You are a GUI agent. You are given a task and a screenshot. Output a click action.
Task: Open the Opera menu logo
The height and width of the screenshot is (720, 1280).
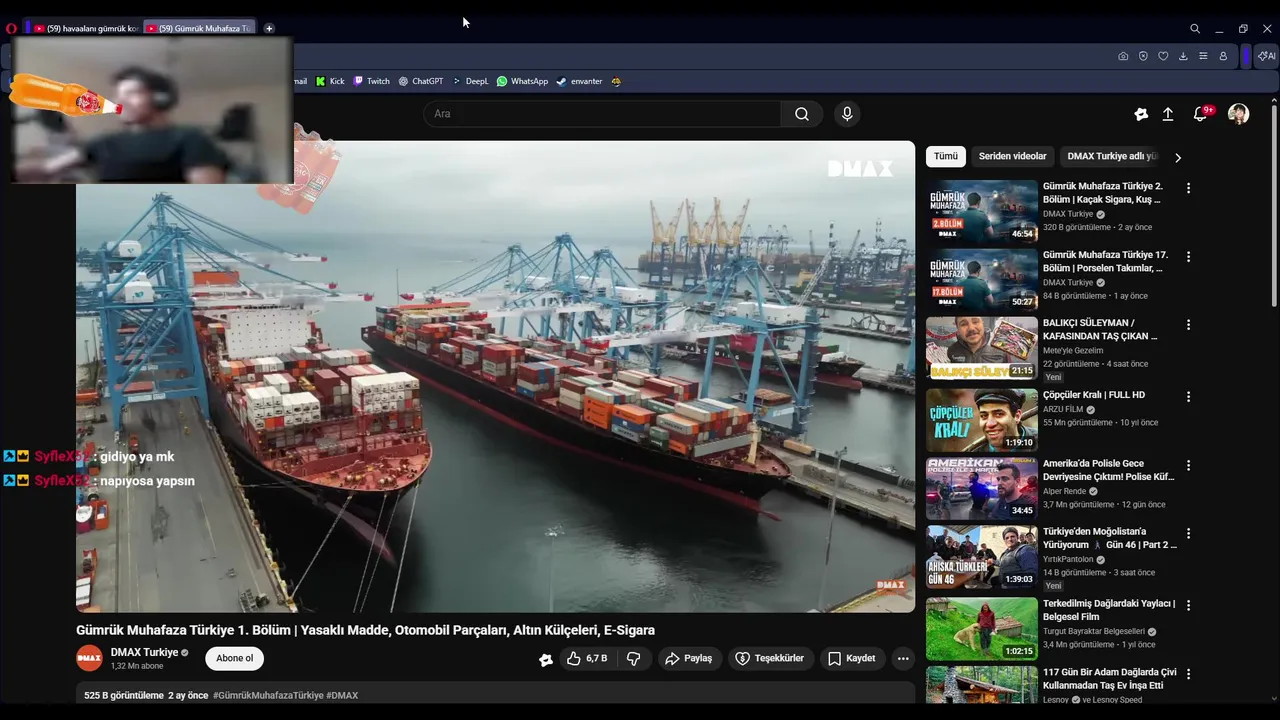click(11, 28)
